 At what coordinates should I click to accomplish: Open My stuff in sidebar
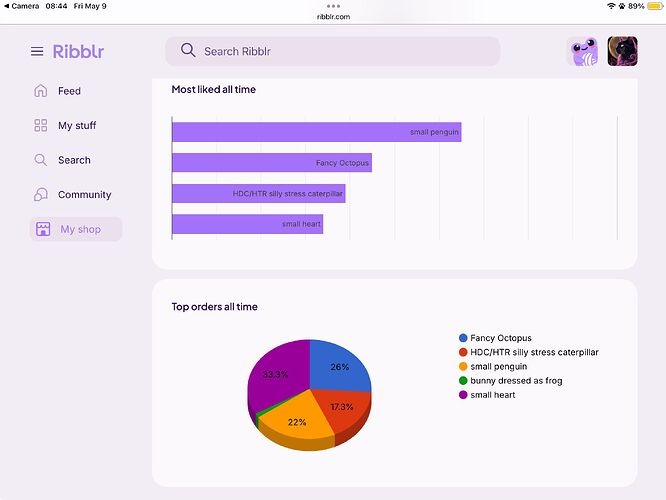77,126
